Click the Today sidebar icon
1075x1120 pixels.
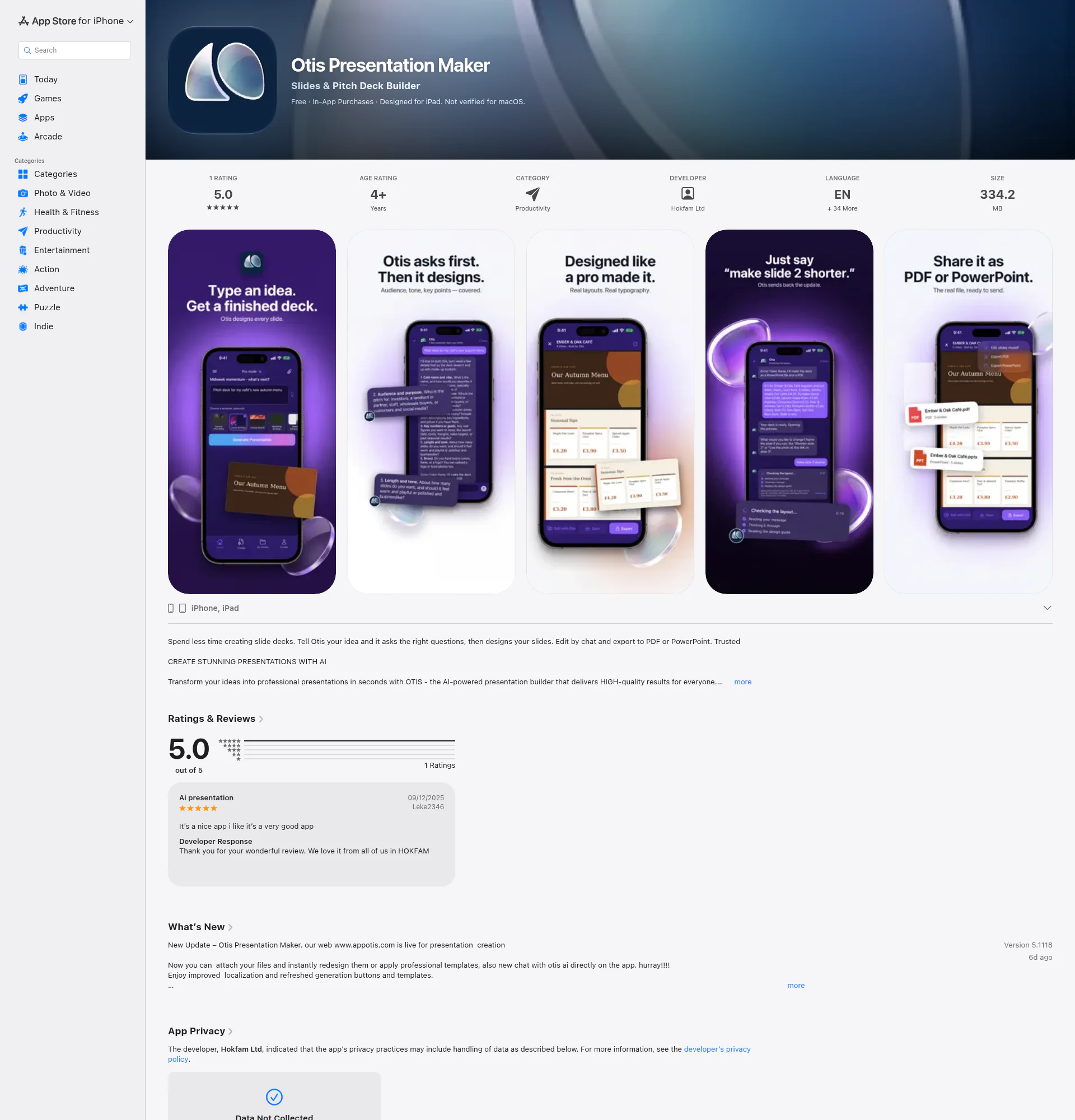point(23,80)
